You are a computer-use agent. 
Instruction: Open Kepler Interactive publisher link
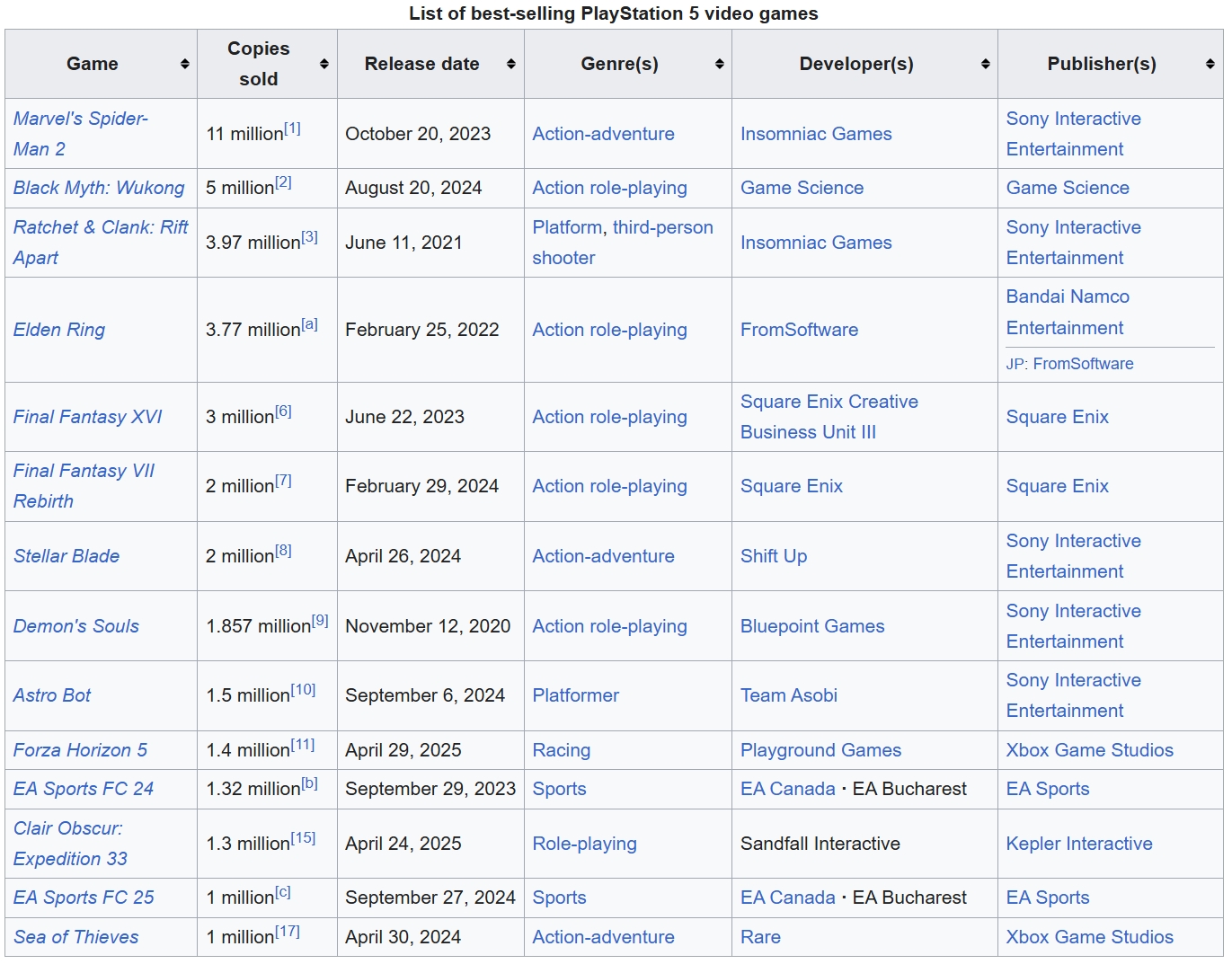[1080, 844]
